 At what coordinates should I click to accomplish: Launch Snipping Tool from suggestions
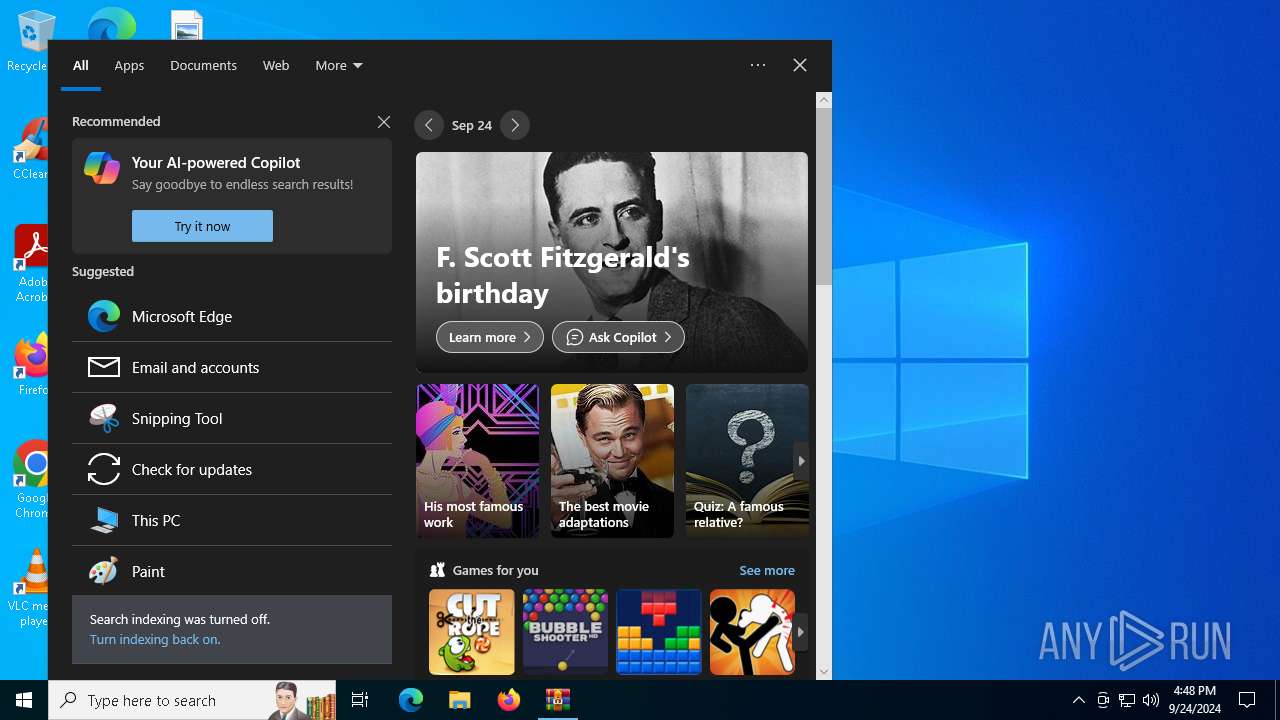pyautogui.click(x=232, y=418)
